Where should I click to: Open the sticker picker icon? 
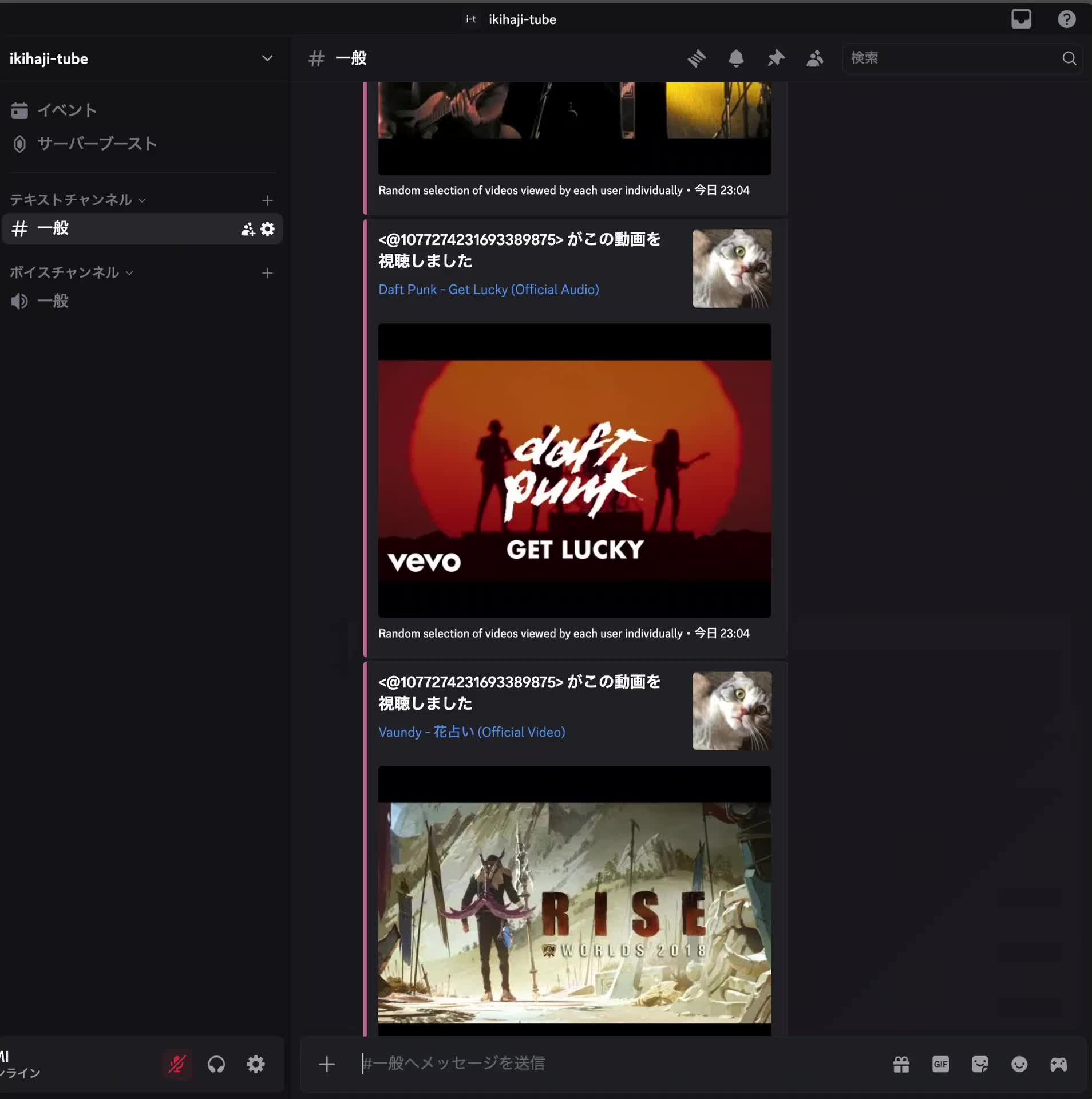[980, 1064]
